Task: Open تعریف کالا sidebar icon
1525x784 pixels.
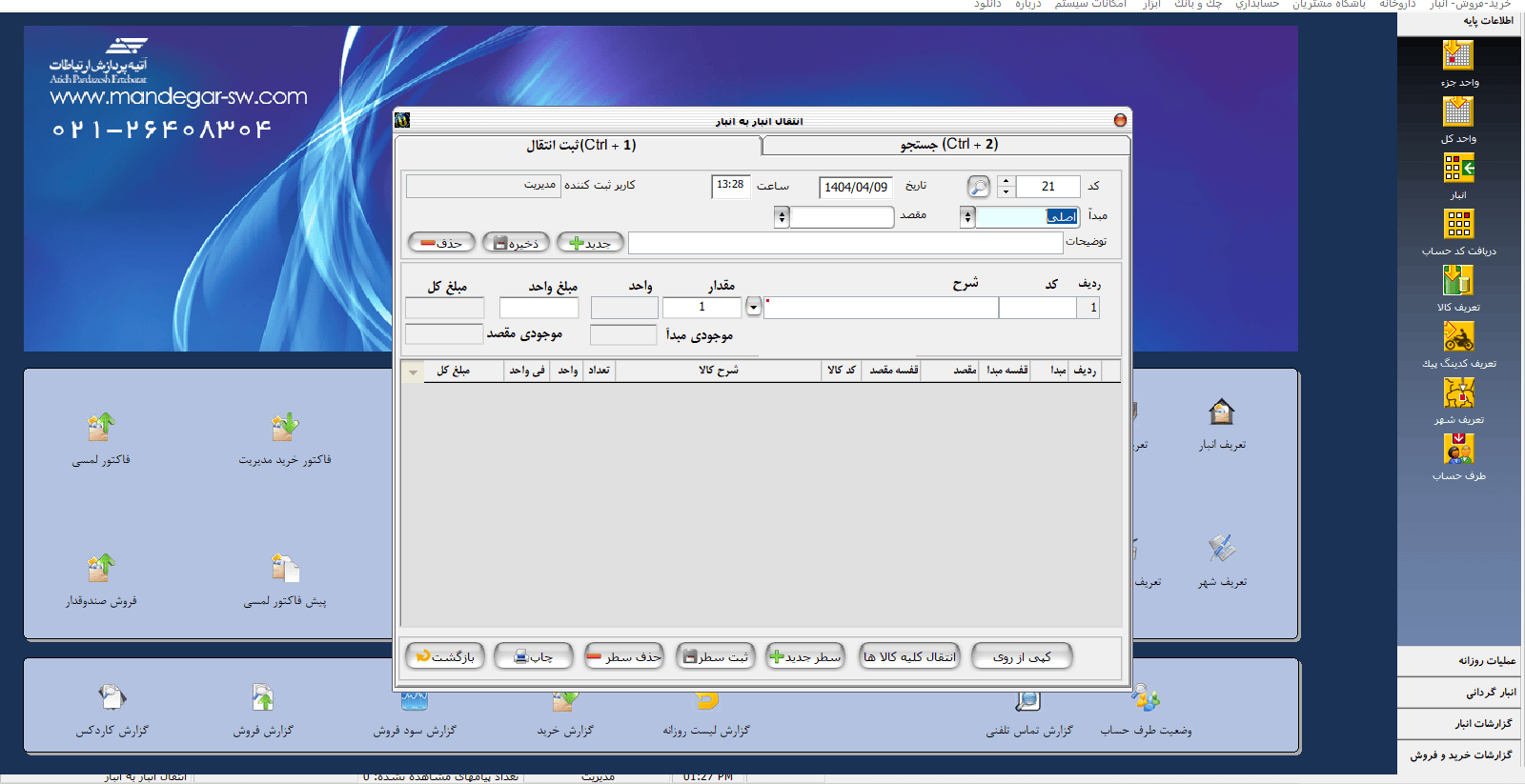Action: point(1458,281)
